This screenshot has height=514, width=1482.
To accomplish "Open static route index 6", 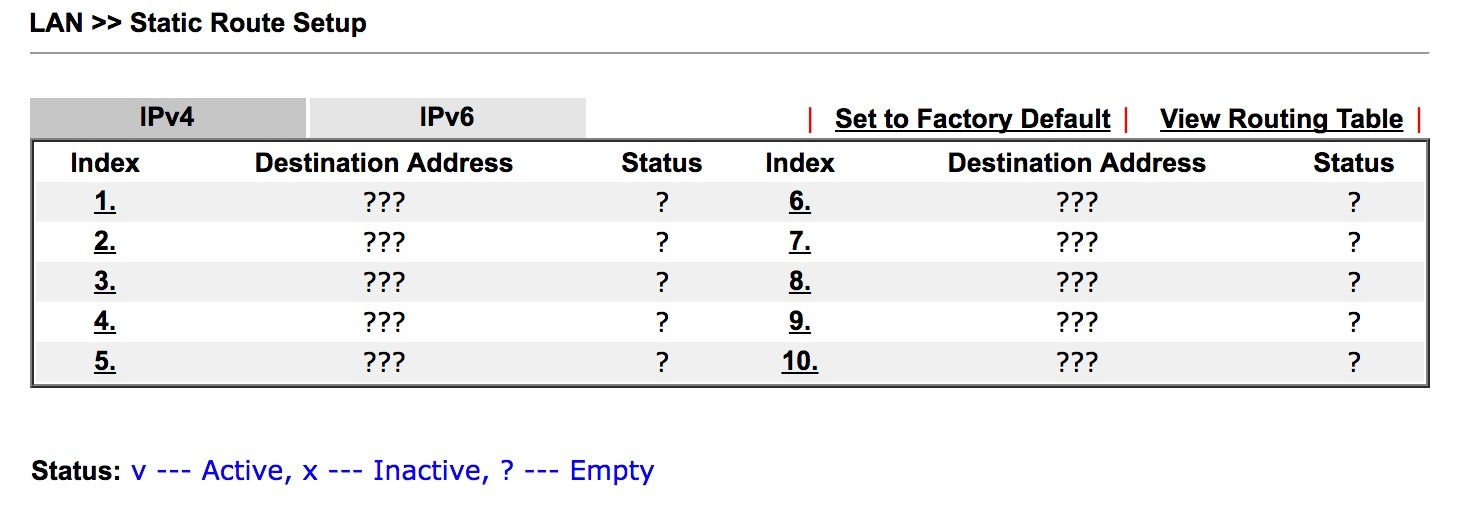I will pos(799,202).
